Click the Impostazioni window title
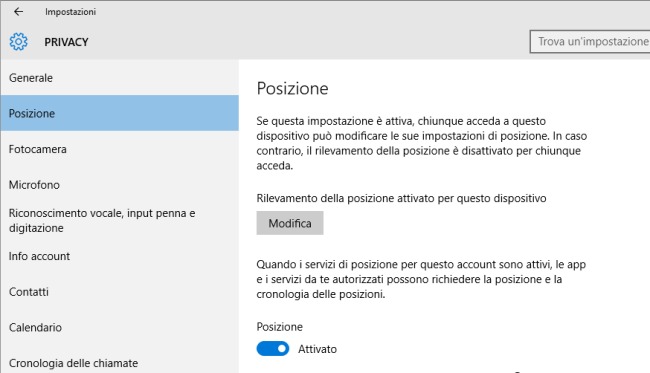This screenshot has width=650, height=373. (70, 12)
